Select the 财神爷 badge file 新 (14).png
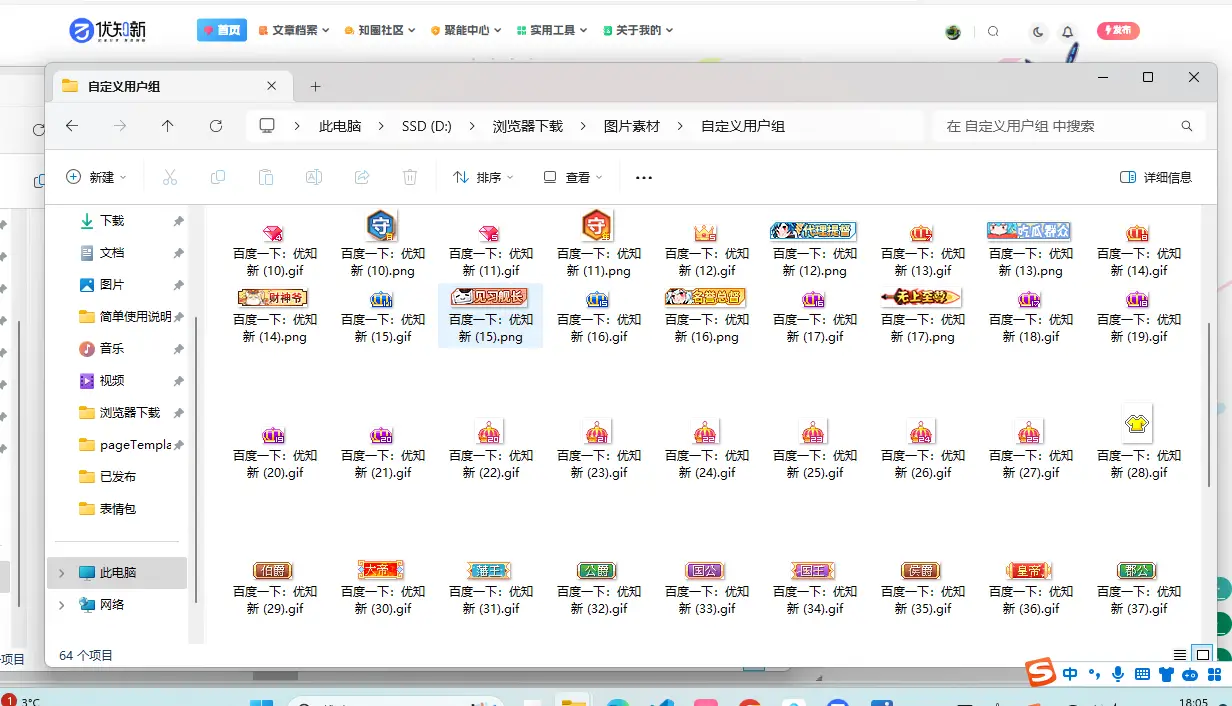Screen dimensions: 1232x706 274,315
